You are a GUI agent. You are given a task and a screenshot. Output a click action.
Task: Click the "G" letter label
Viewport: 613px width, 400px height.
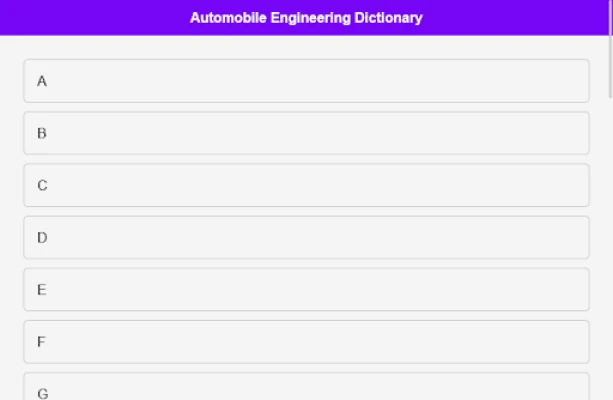click(x=42, y=393)
